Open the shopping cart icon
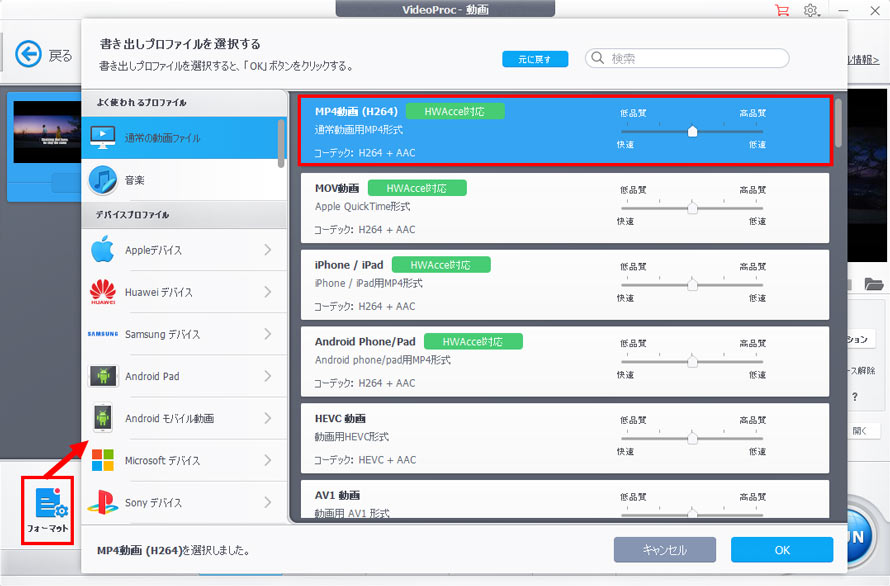 pos(782,10)
